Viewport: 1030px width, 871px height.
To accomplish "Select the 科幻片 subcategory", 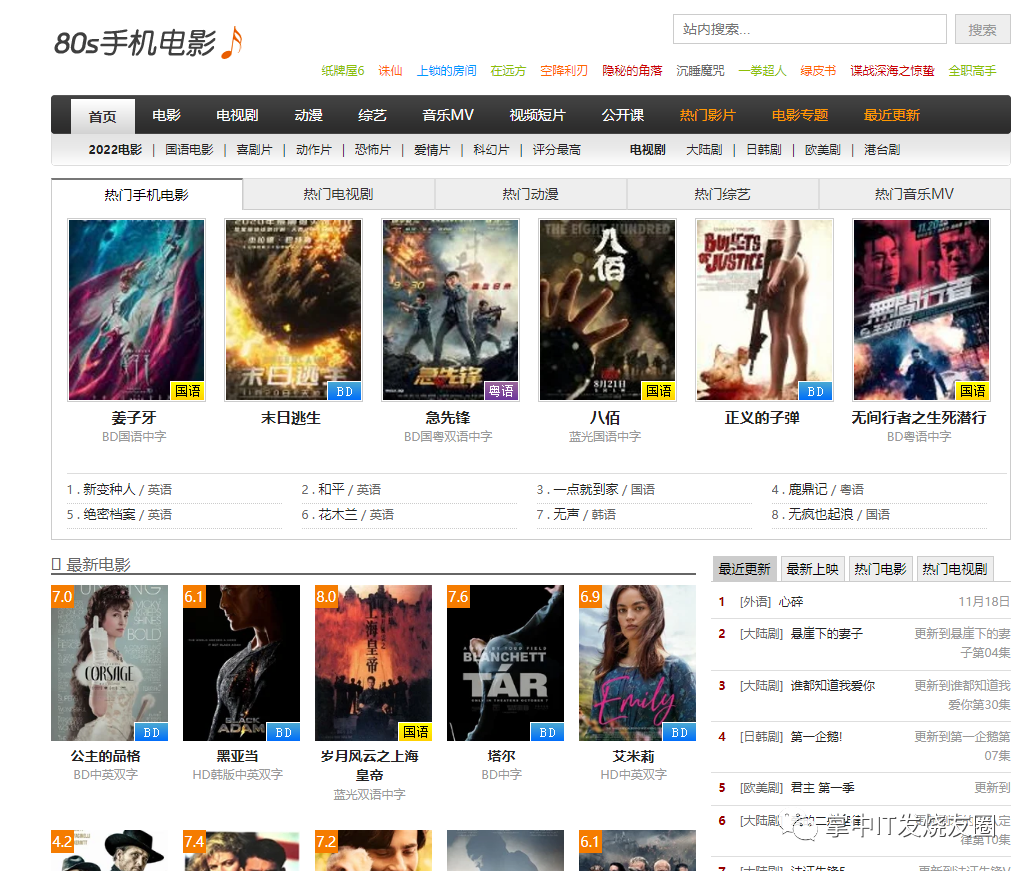I will click(x=491, y=150).
